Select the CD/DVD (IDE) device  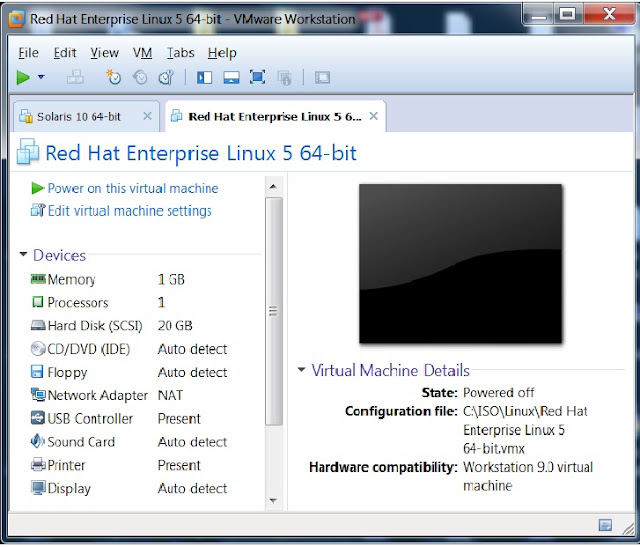coord(89,349)
